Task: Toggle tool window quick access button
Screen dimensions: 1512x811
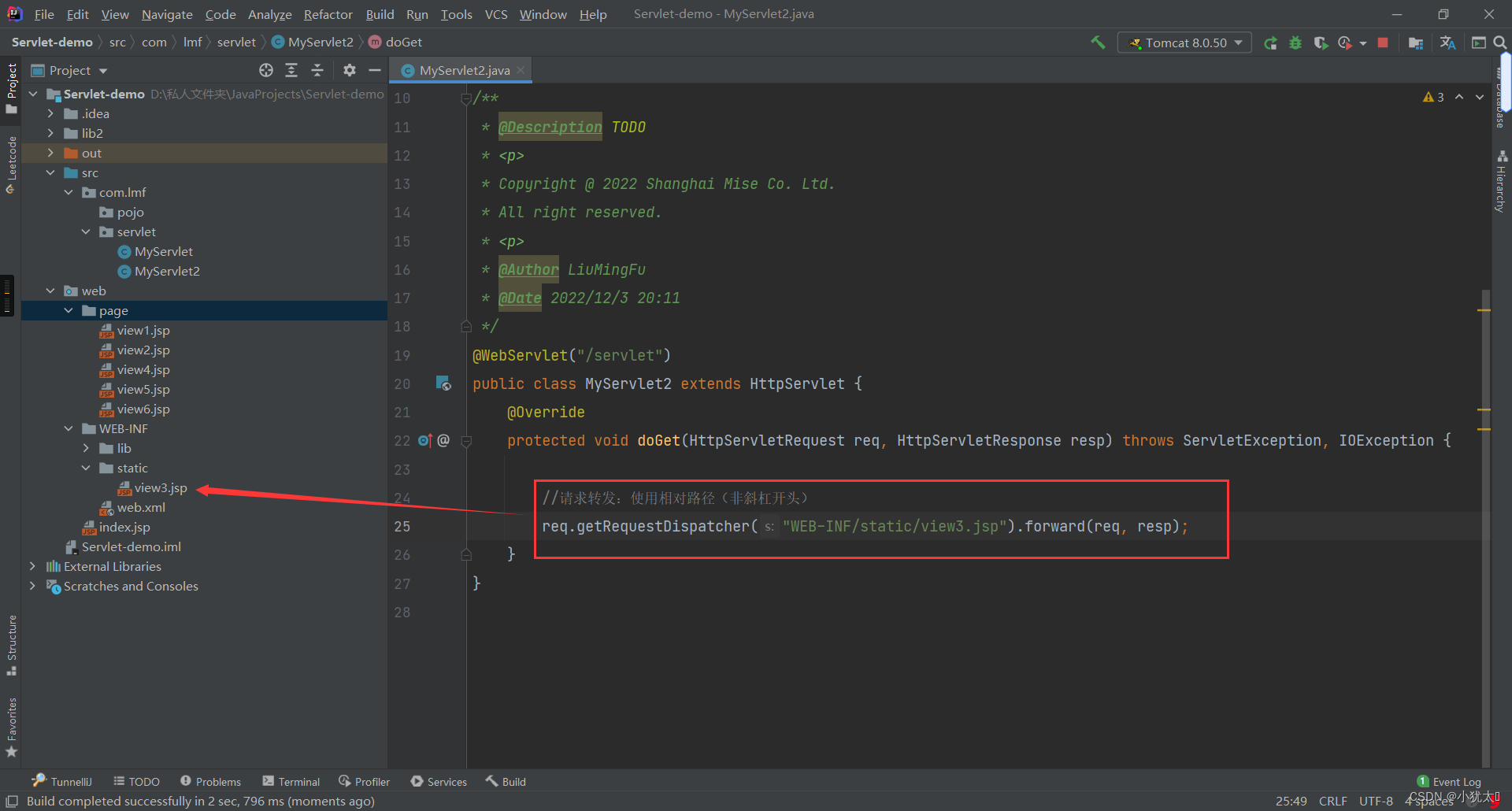Action: [x=12, y=801]
